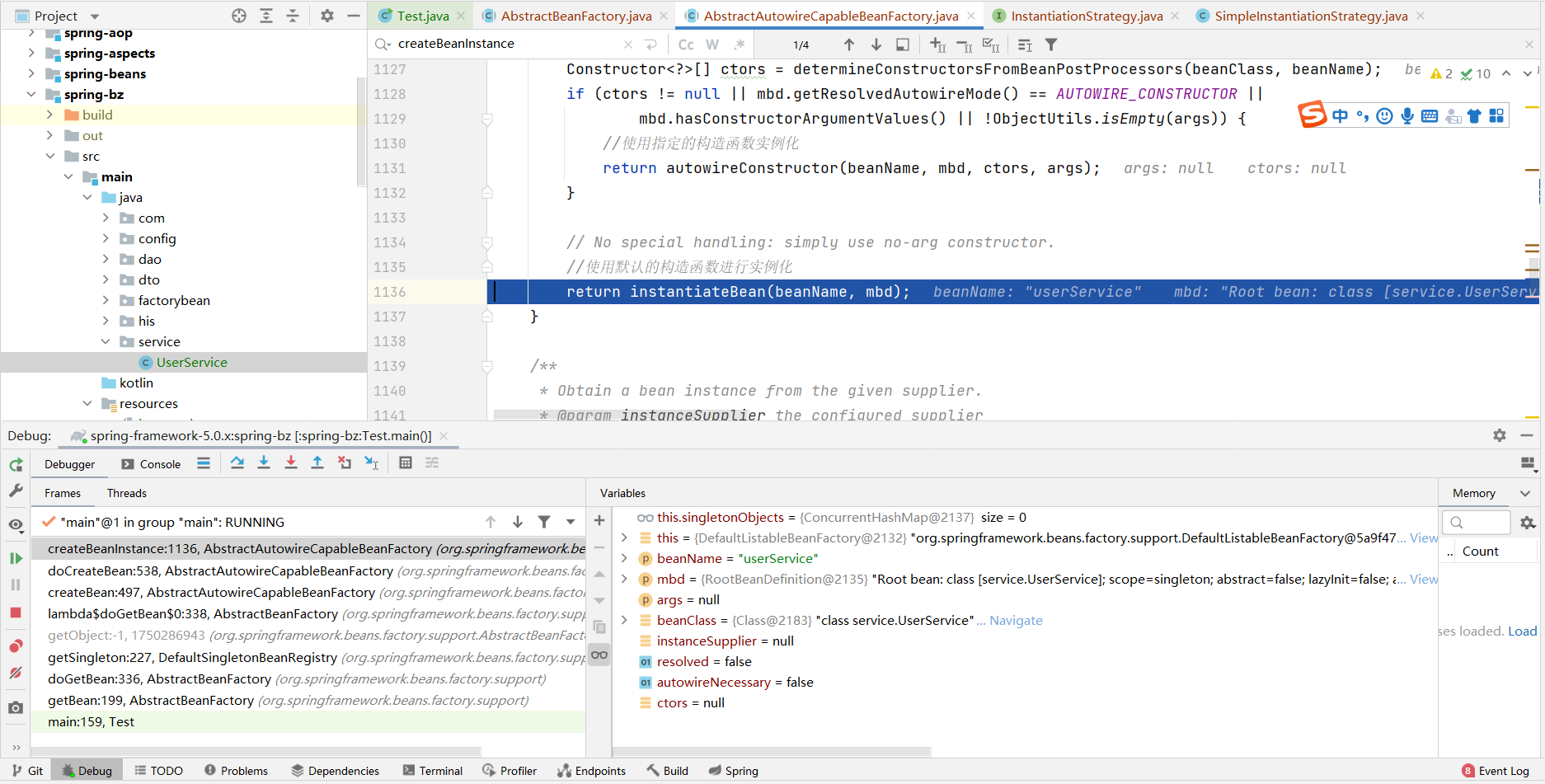Click View link for this variable
This screenshot has width=1545, height=784.
point(1424,538)
